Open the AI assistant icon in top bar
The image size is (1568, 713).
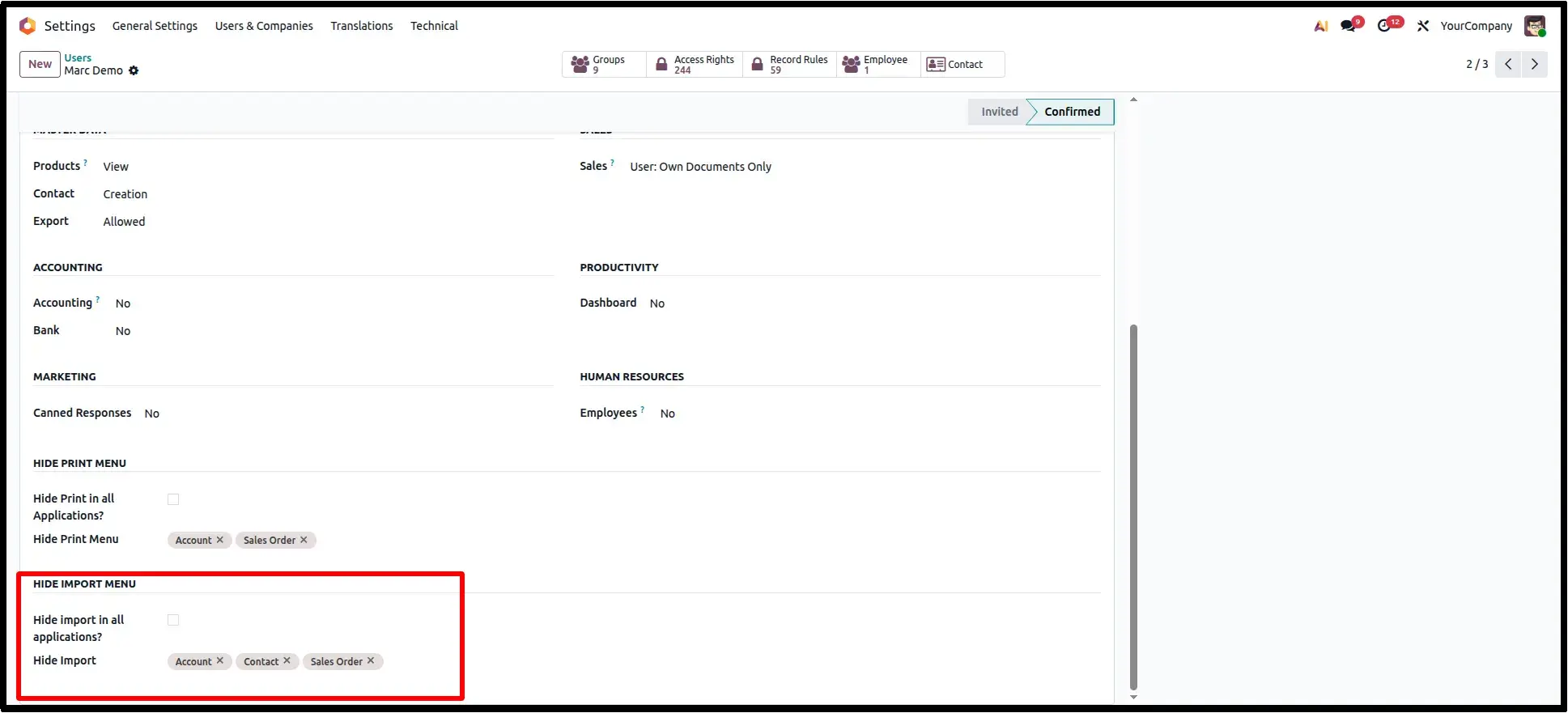click(x=1321, y=26)
